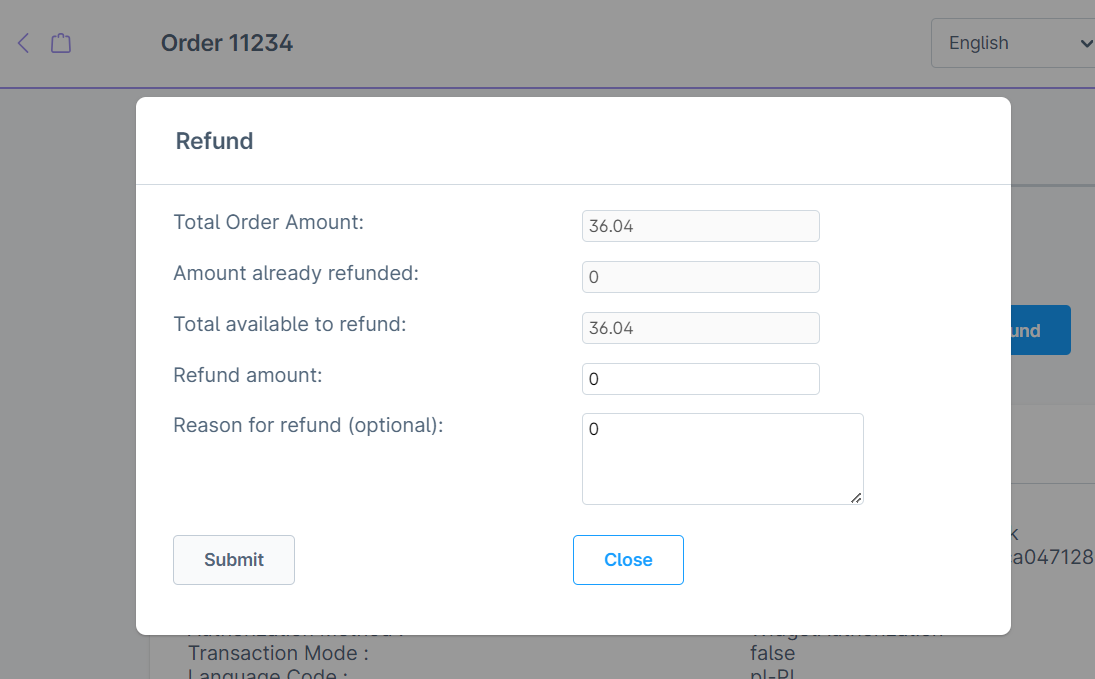The width and height of the screenshot is (1095, 679).
Task: Click the "Amount already refunded:" label
Action: 295,273
